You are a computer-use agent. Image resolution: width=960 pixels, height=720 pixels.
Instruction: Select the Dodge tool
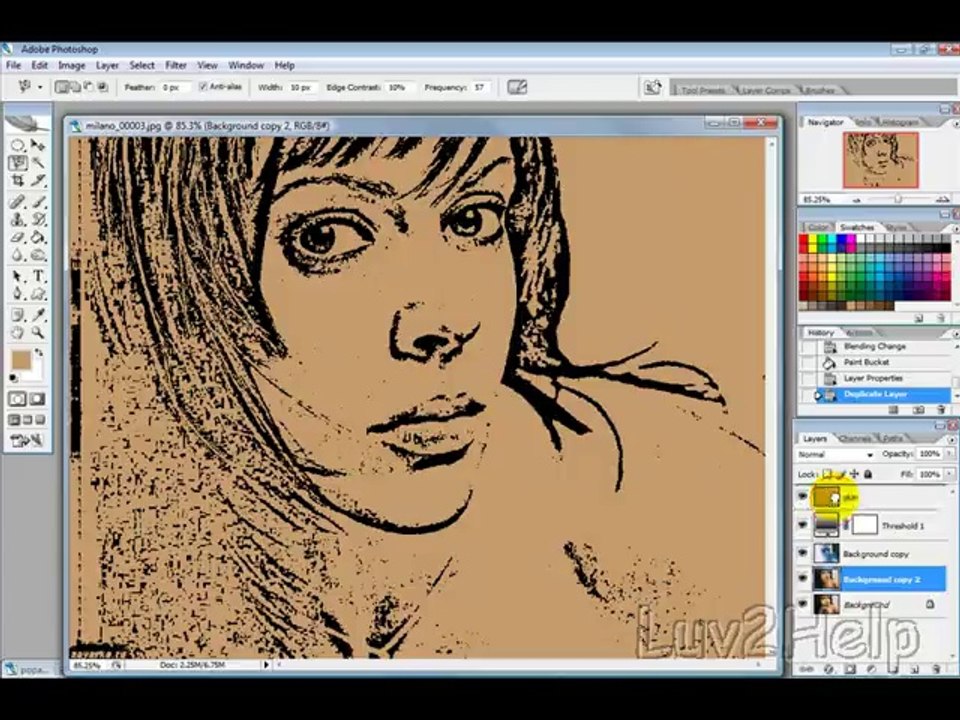coord(38,255)
